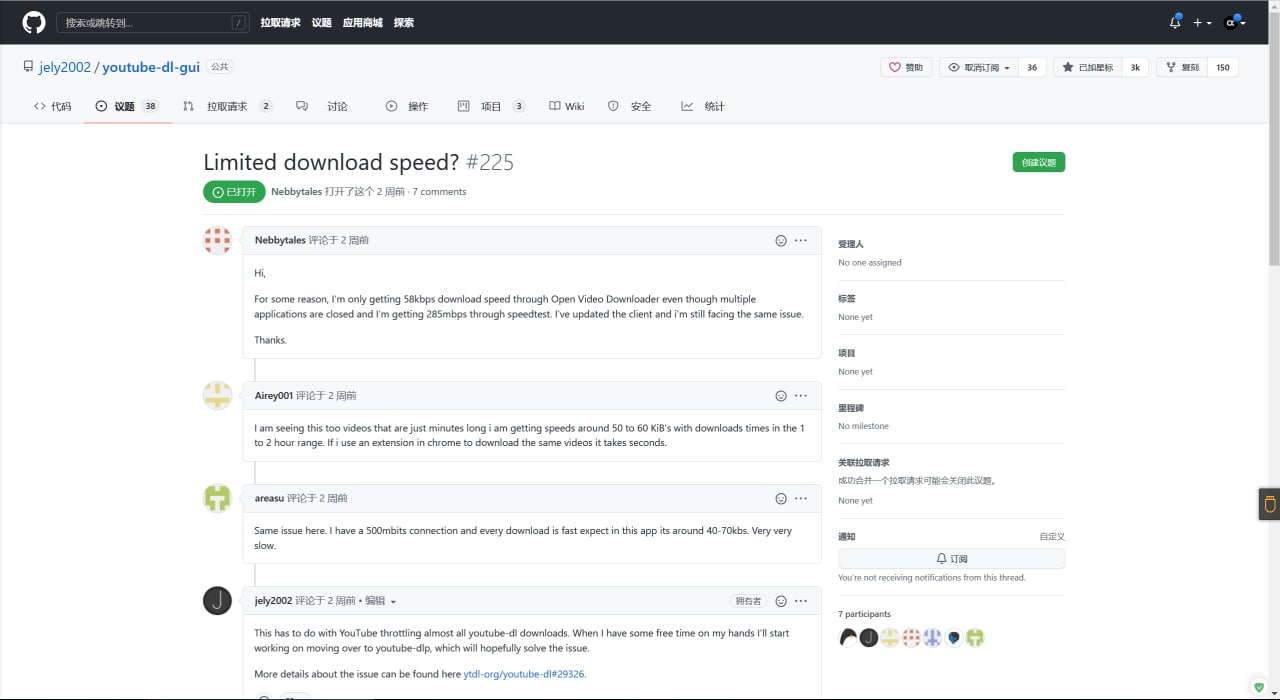The image size is (1280, 700).
Task: Click the 创建议题 green button
Action: coord(1038,162)
